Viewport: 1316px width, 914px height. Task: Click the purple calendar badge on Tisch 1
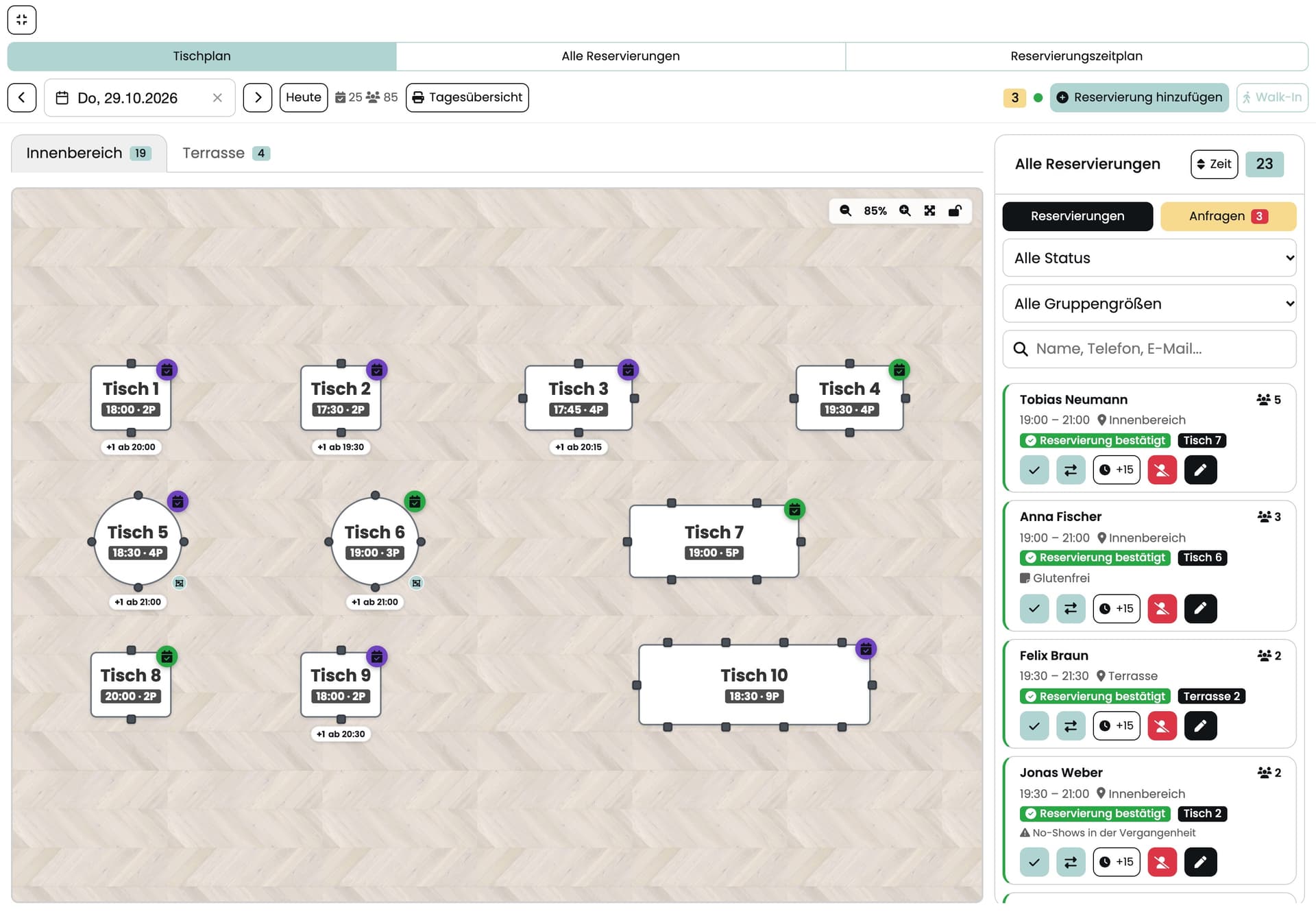[x=167, y=370]
